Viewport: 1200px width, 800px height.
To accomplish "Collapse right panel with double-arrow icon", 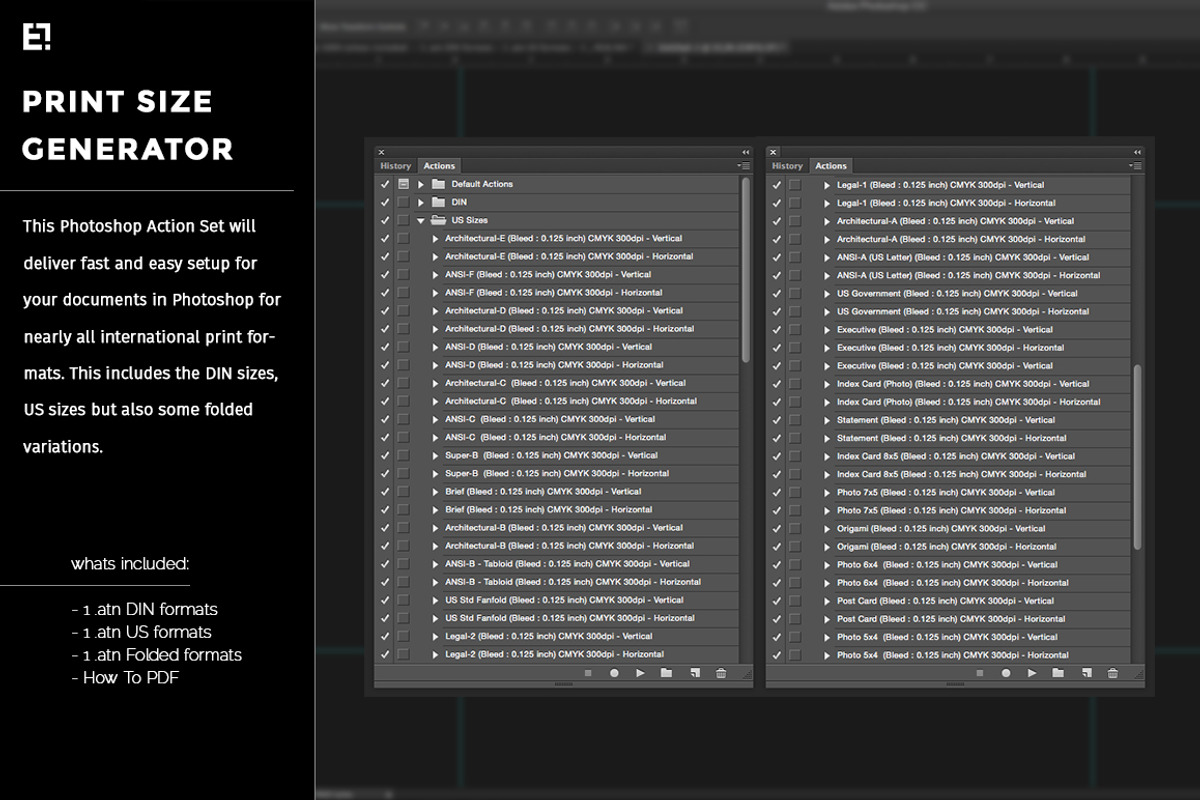I will 1137,152.
